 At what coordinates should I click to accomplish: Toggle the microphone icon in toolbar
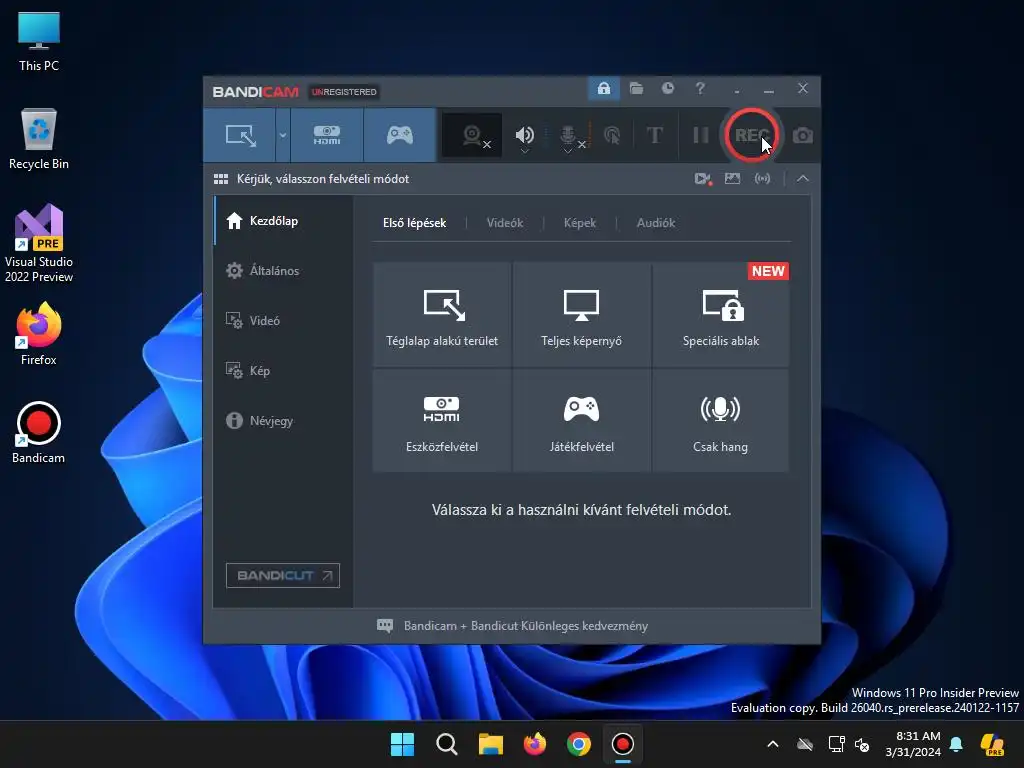(x=568, y=134)
